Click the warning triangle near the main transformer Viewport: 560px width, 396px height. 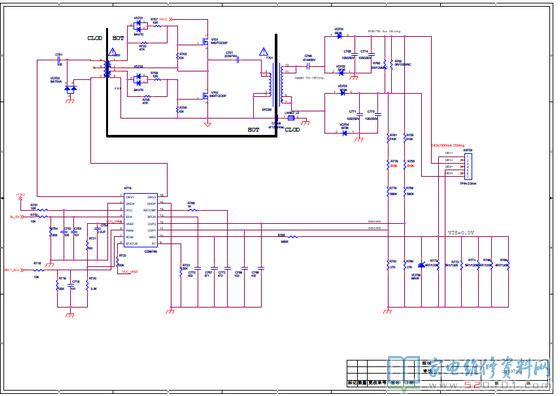(x=263, y=52)
